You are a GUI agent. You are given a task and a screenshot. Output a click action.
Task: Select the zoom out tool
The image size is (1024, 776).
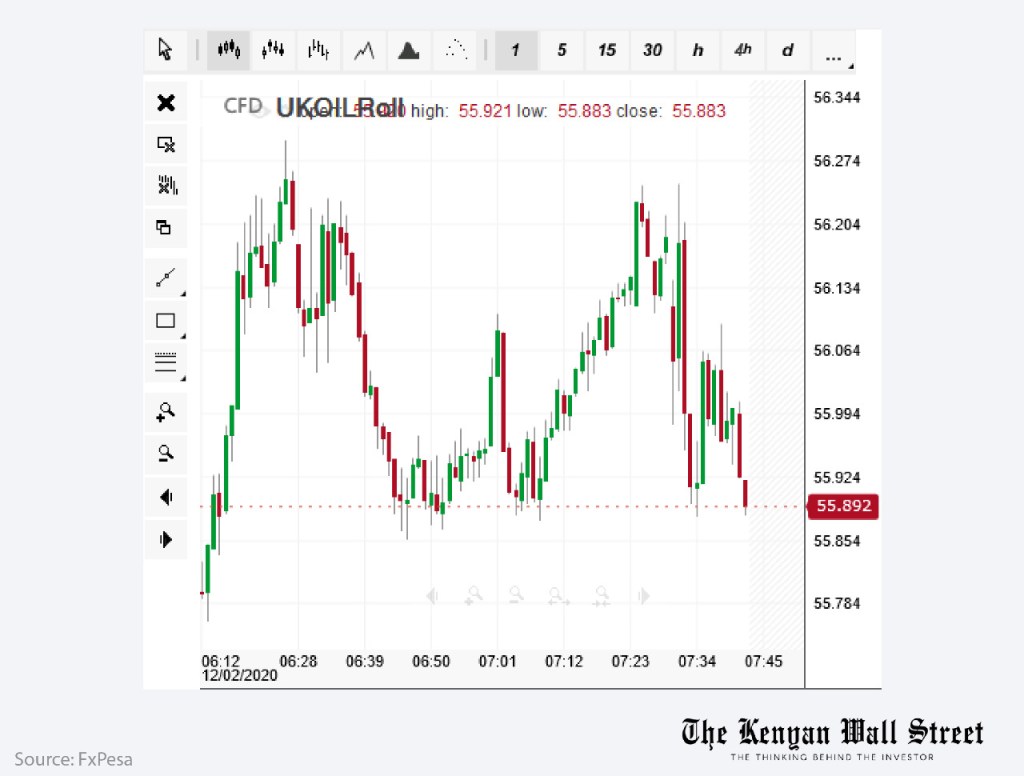(x=166, y=454)
